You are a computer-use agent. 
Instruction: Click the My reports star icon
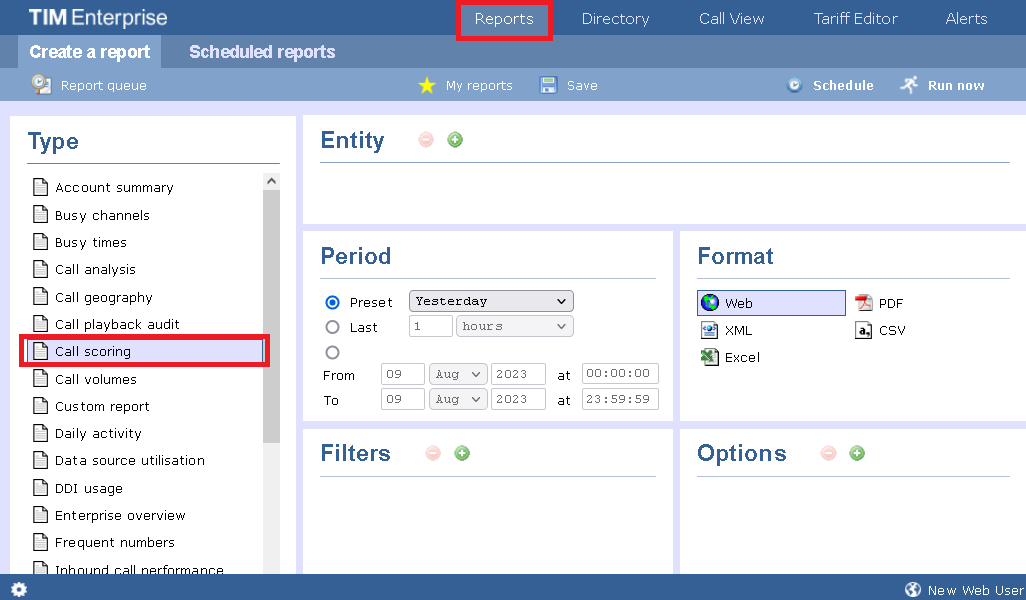(x=427, y=86)
